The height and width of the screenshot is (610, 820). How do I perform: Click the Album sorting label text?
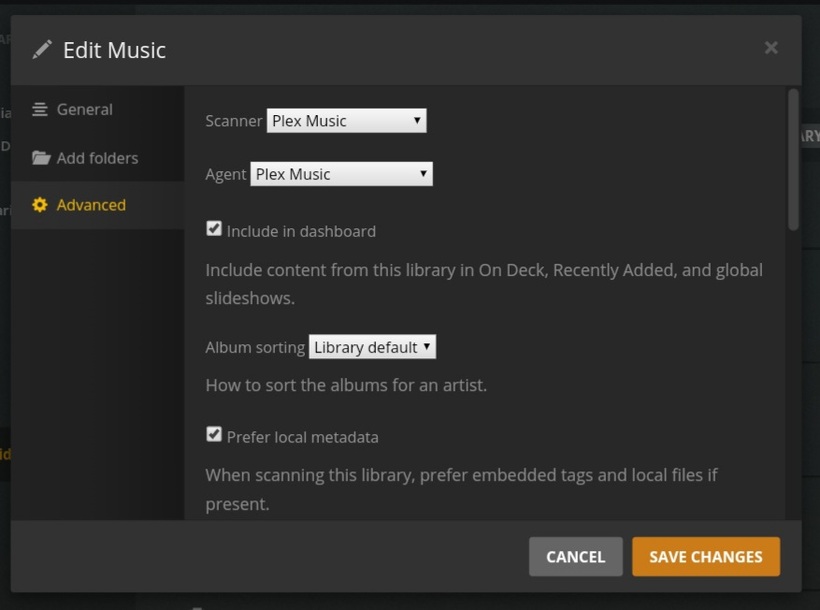click(x=255, y=348)
